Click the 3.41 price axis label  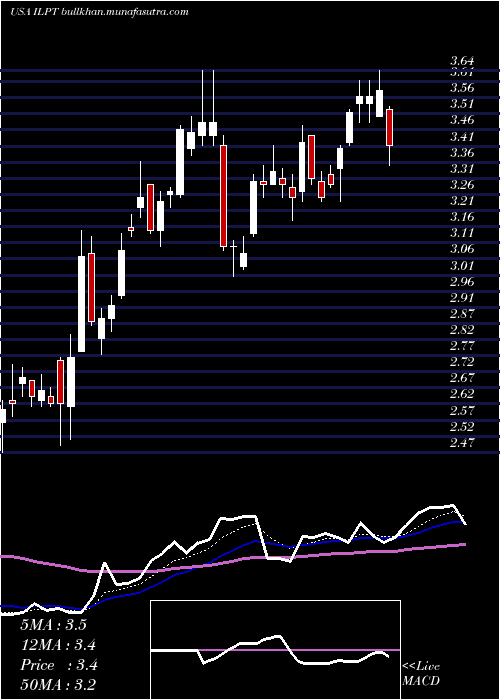coord(462,136)
